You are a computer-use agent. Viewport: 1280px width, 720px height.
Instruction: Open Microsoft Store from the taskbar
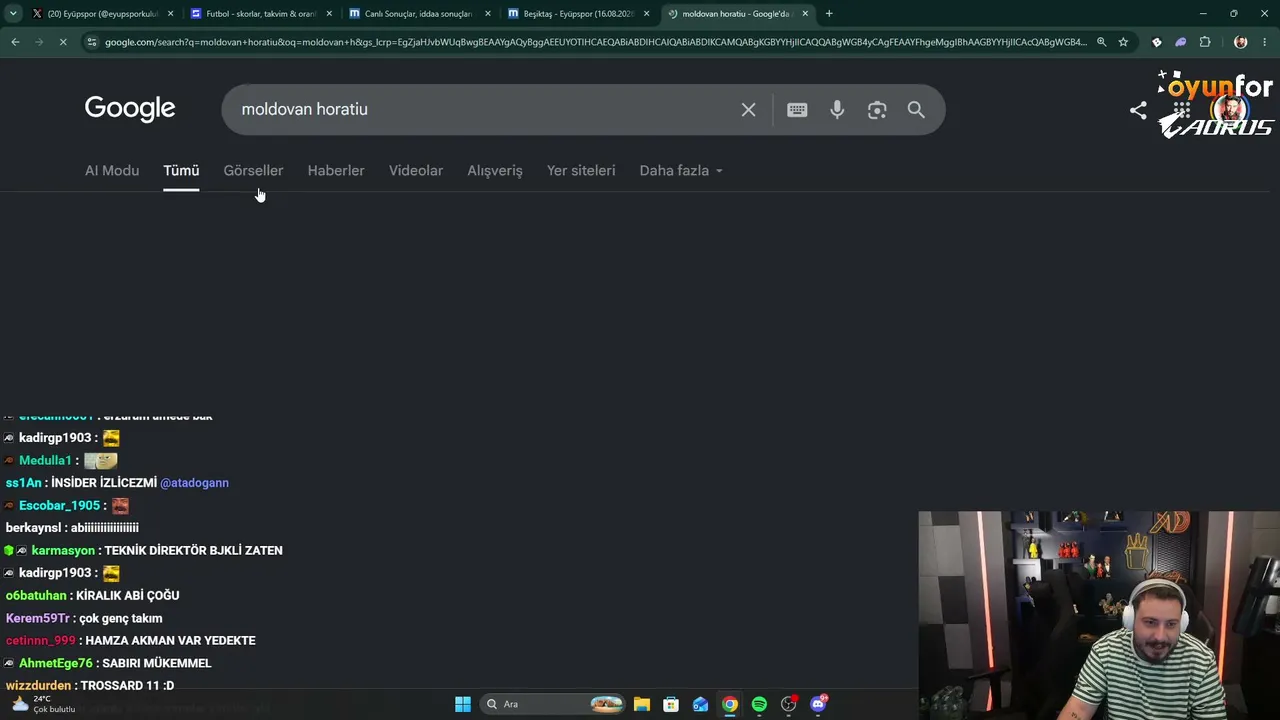coord(671,704)
